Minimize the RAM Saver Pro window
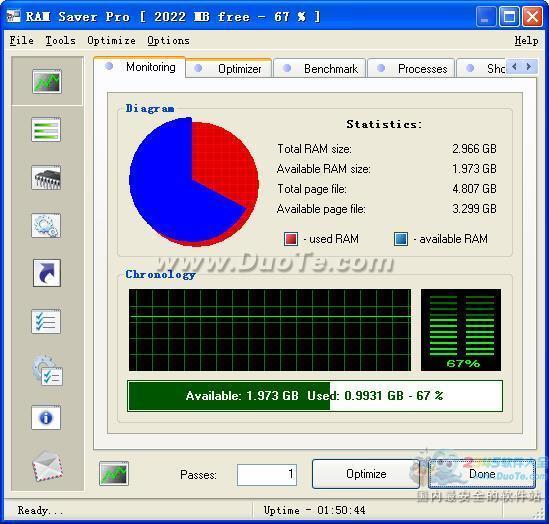Viewport: 549px width, 524px height. tap(486, 16)
